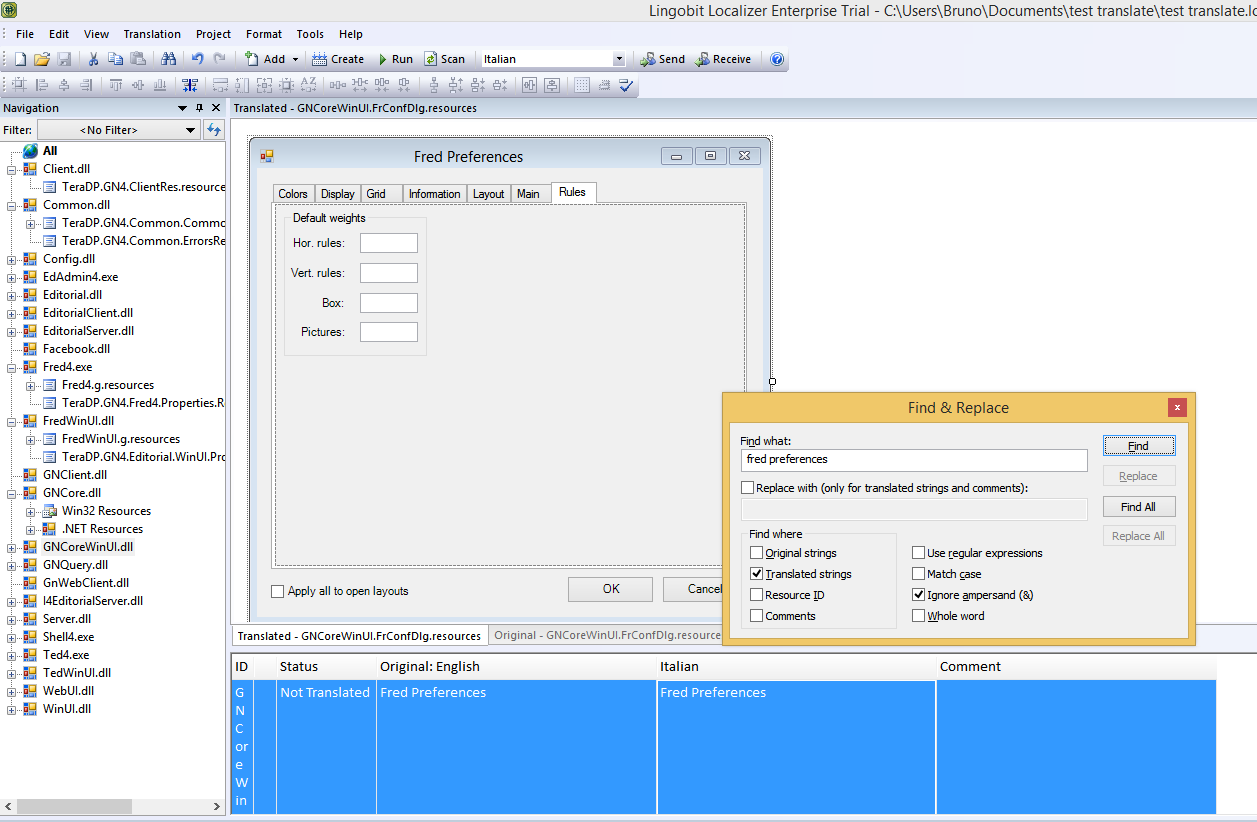
Task: Switch to the Colors tab in Fred Preferences
Action: [x=293, y=194]
